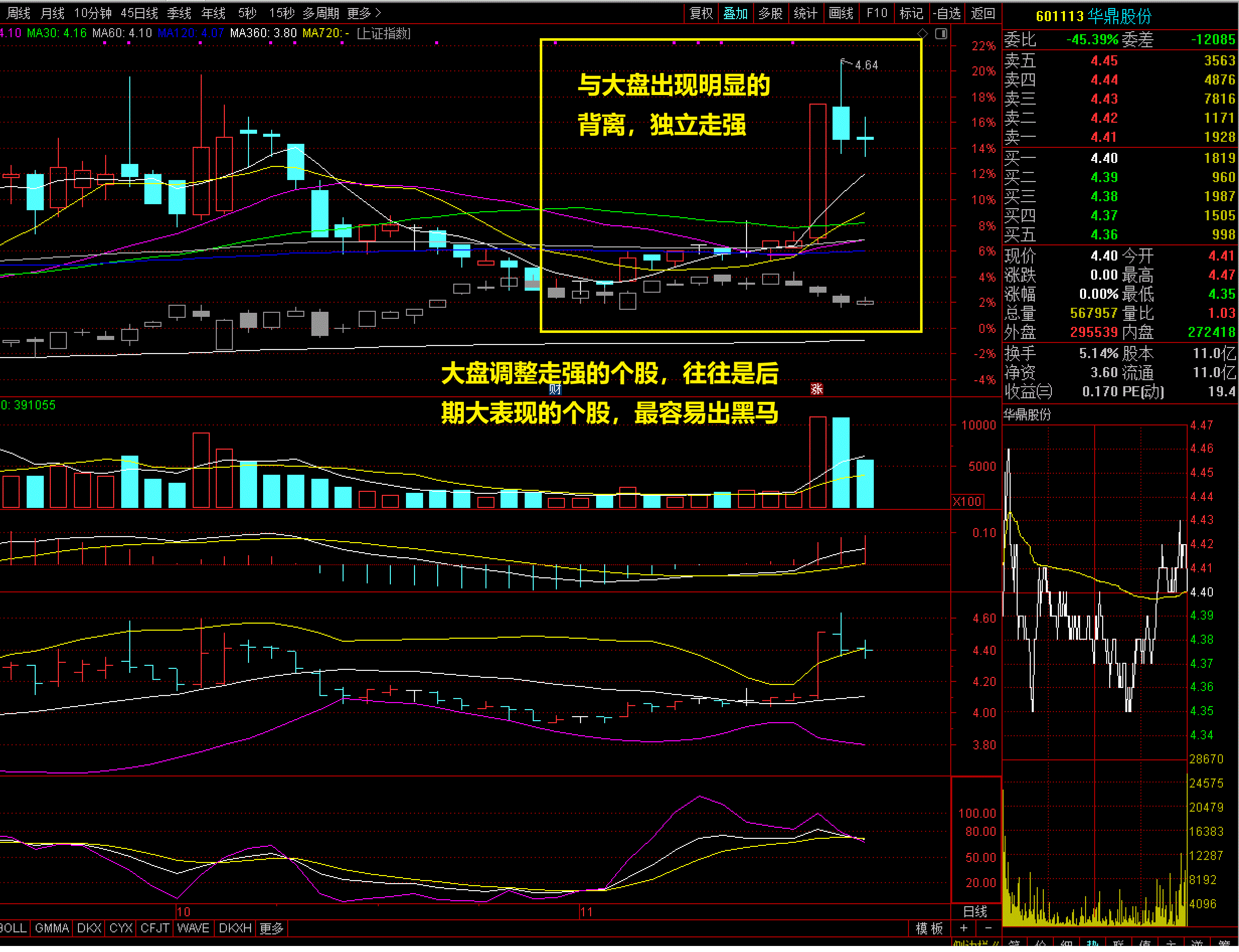Toggle 叠加 overlay mode
Image resolution: width=1239 pixels, height=952 pixels.
(735, 13)
